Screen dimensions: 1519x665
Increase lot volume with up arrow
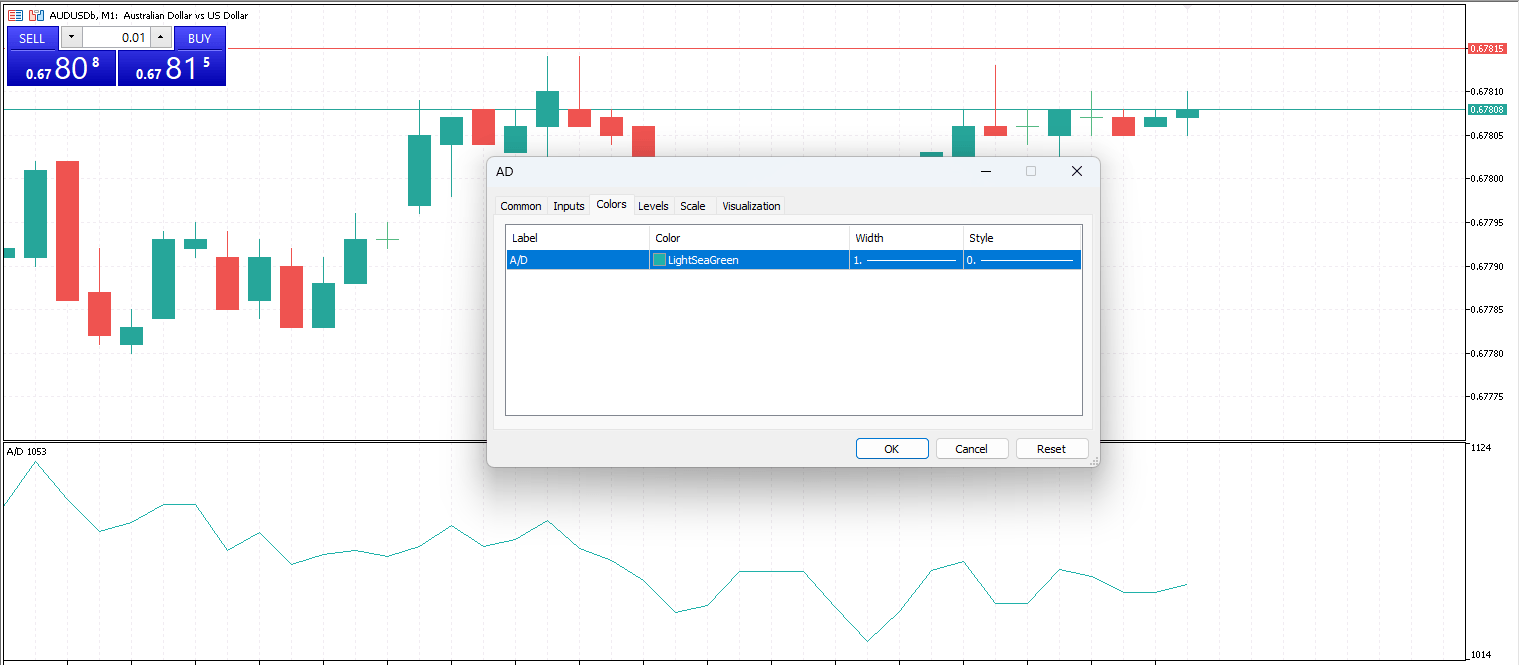point(160,38)
